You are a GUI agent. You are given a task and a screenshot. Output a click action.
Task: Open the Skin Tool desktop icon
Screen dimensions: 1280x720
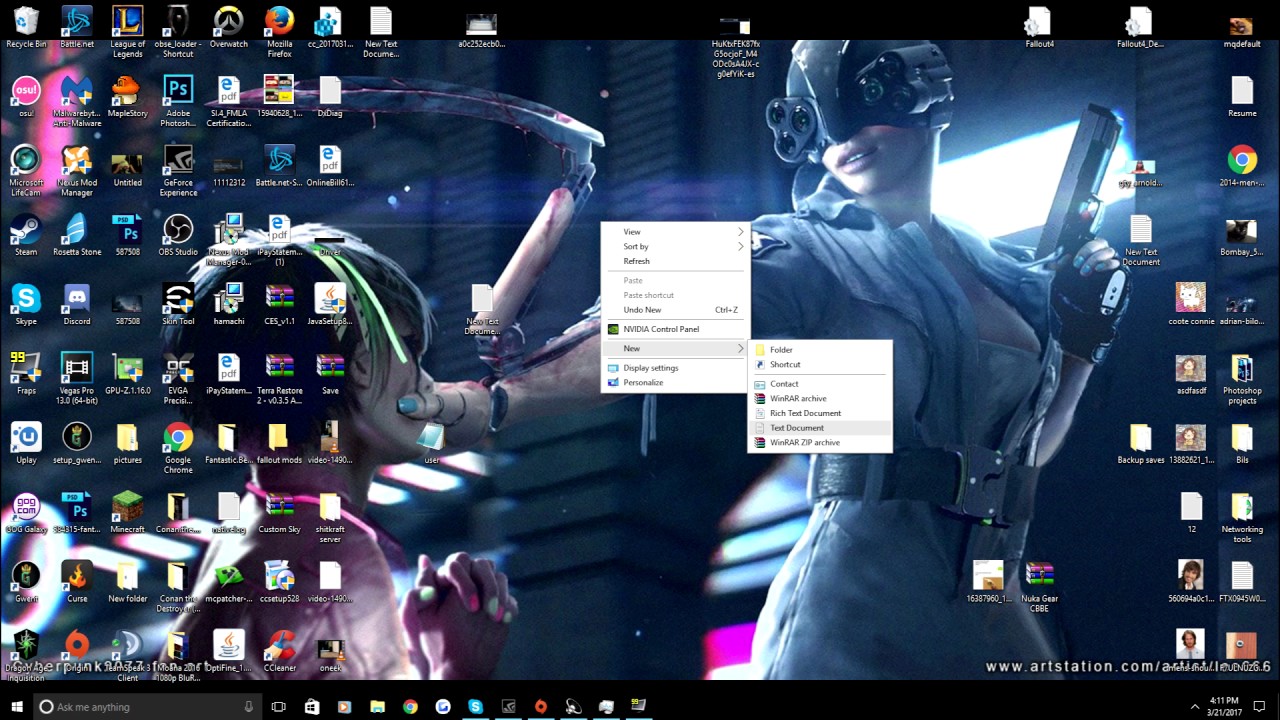178,304
